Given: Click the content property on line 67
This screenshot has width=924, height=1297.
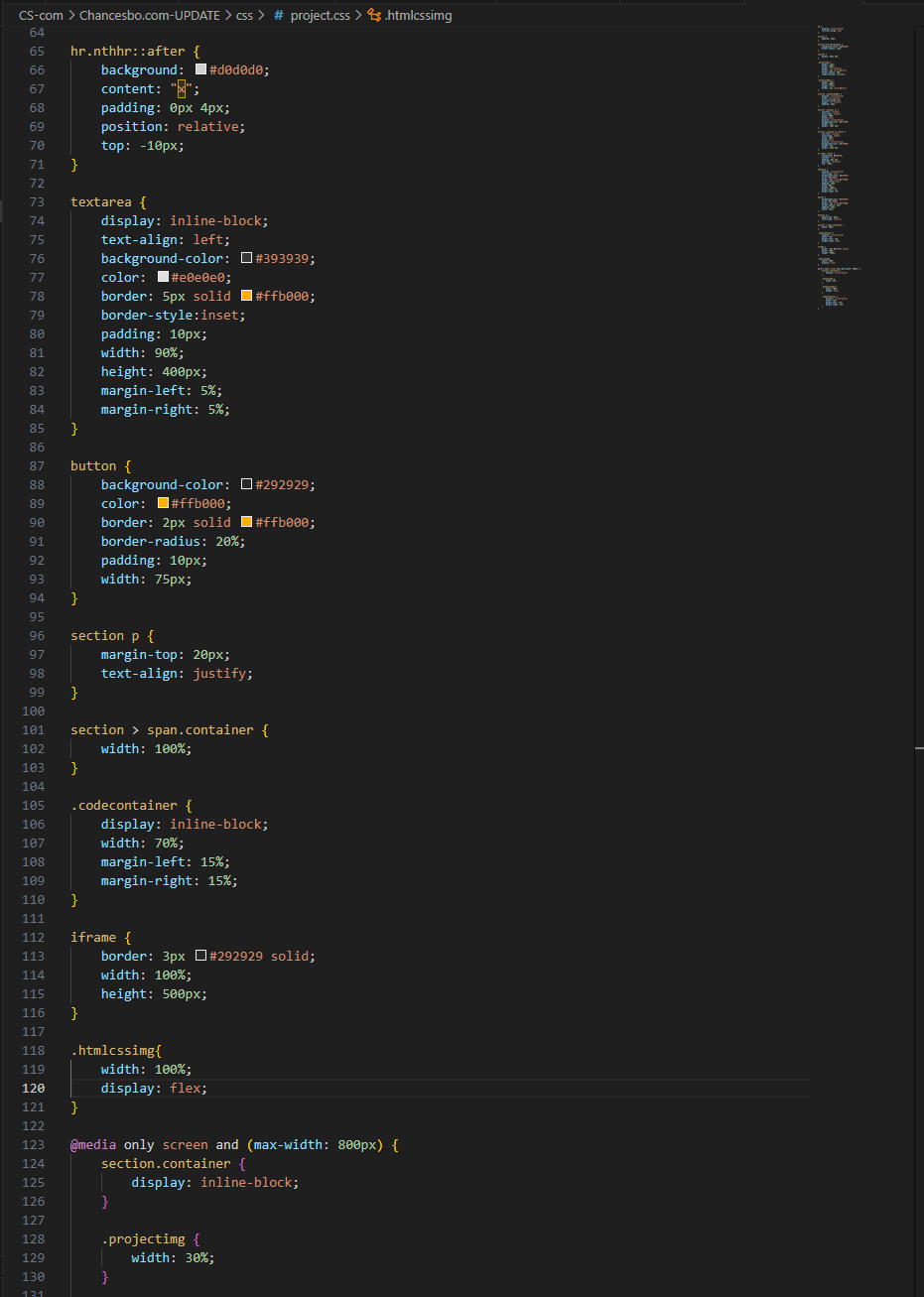Looking at the screenshot, I should [x=128, y=88].
